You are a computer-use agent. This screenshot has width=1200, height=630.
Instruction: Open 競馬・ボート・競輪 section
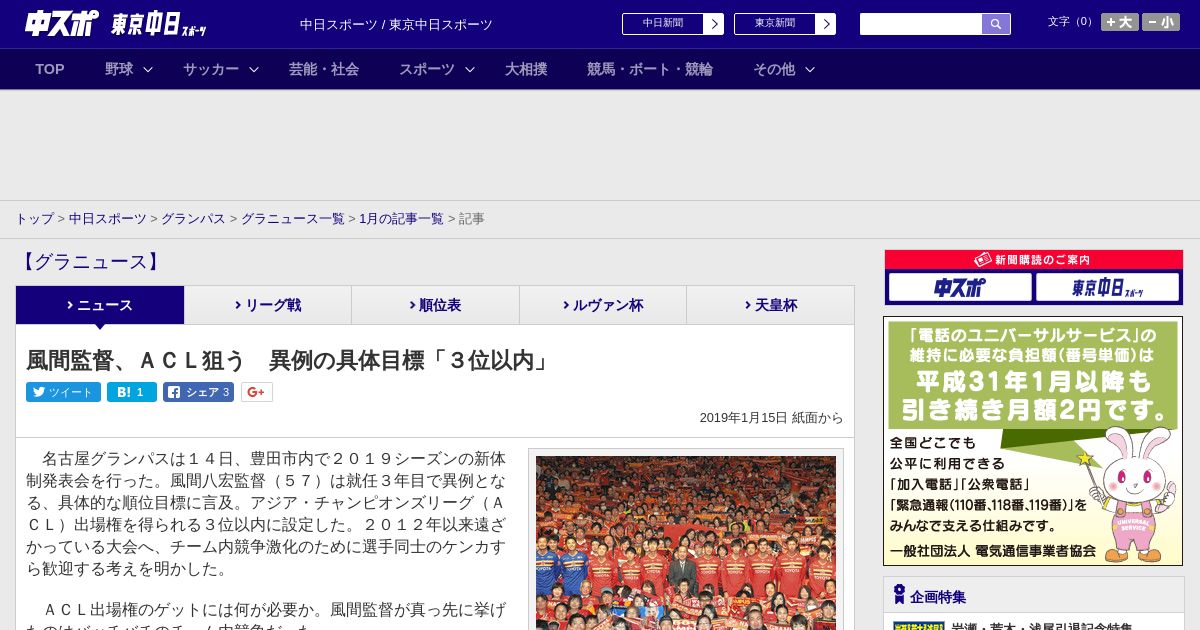(x=650, y=69)
